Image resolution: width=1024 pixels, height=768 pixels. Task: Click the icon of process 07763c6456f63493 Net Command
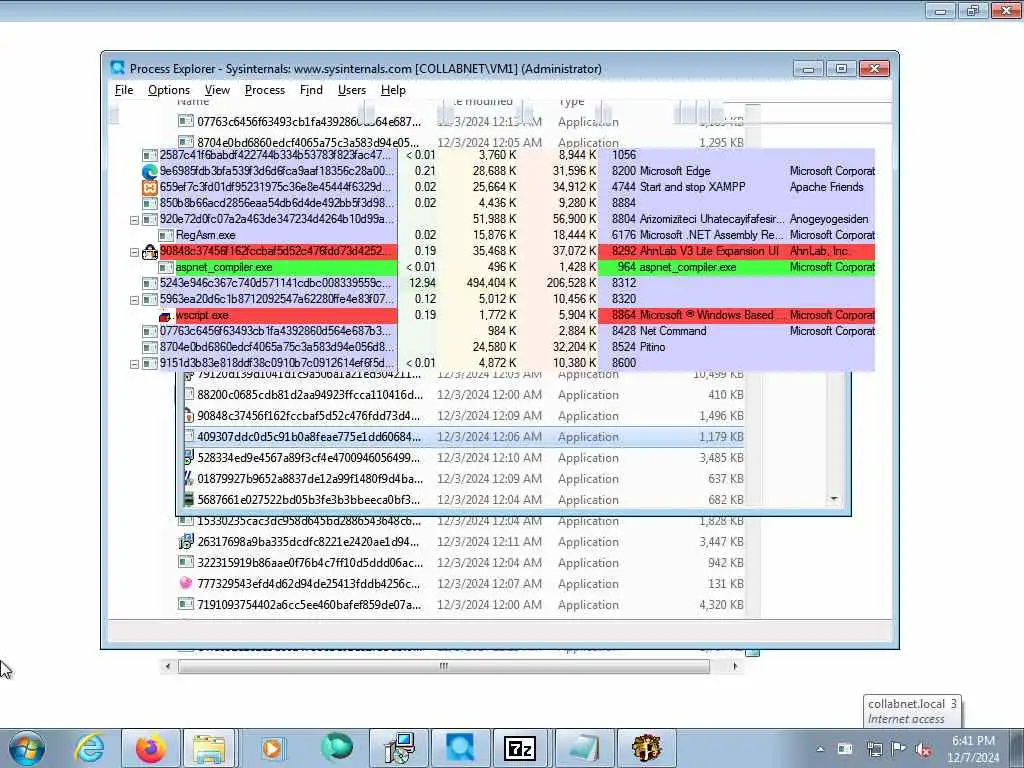[x=150, y=331]
